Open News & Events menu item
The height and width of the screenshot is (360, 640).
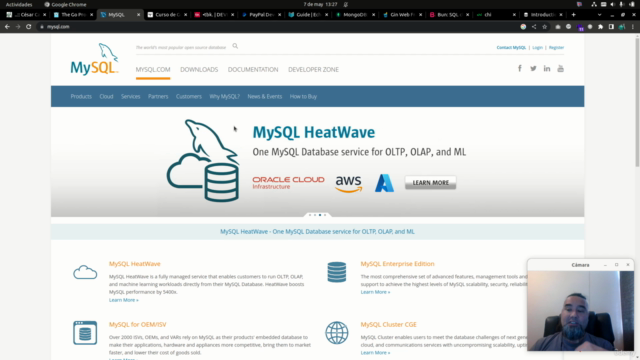click(x=264, y=96)
